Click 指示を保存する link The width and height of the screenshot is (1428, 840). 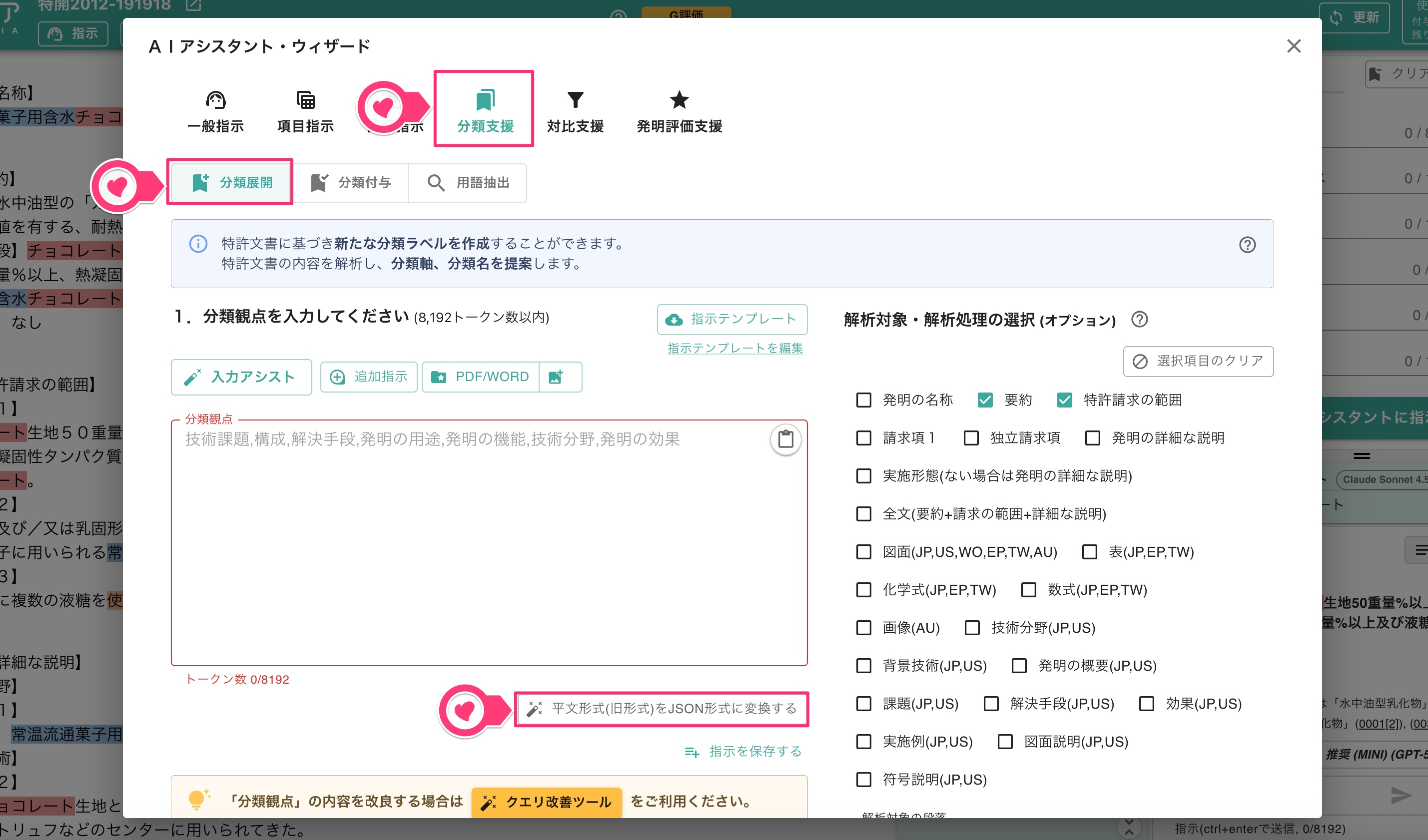(x=742, y=751)
